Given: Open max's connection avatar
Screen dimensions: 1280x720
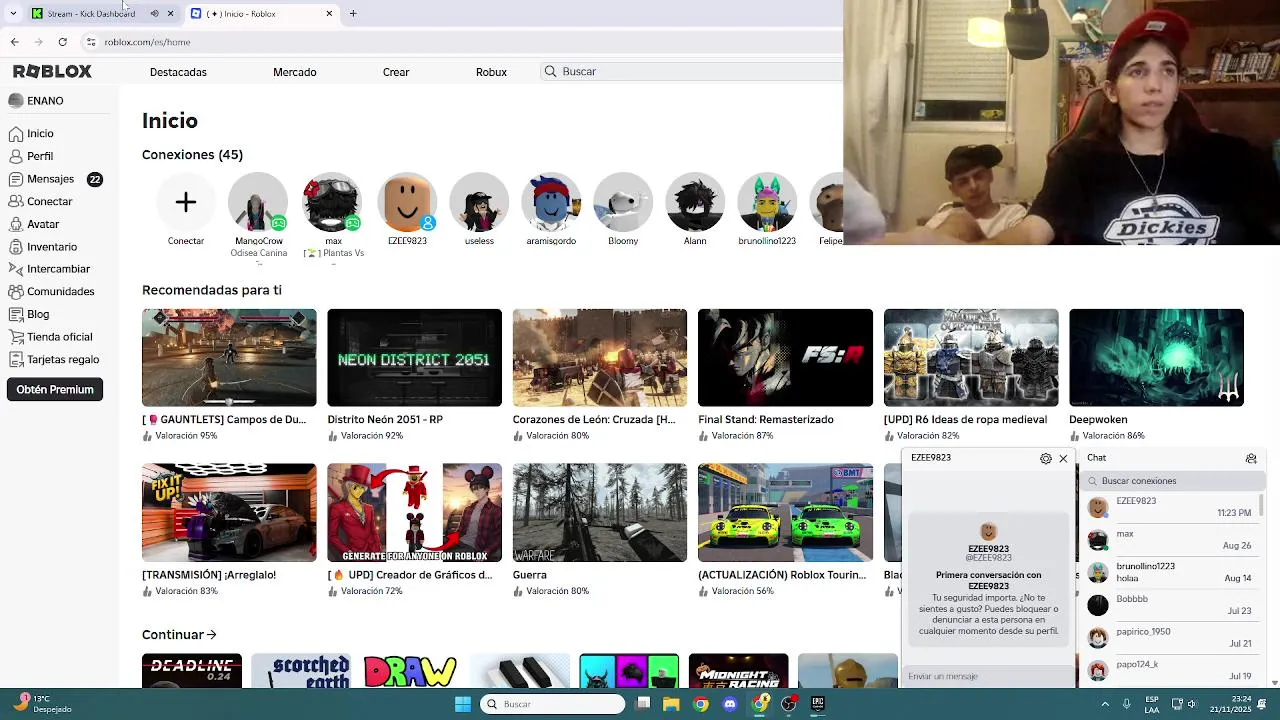Looking at the screenshot, I should click(331, 203).
